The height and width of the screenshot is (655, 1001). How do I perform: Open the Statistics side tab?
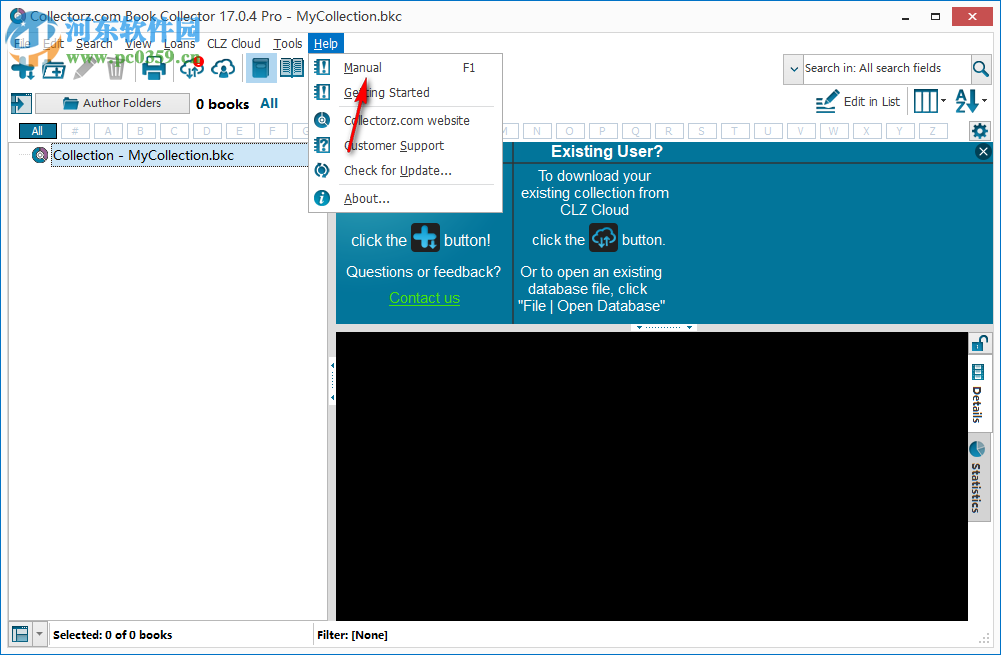pyautogui.click(x=977, y=479)
